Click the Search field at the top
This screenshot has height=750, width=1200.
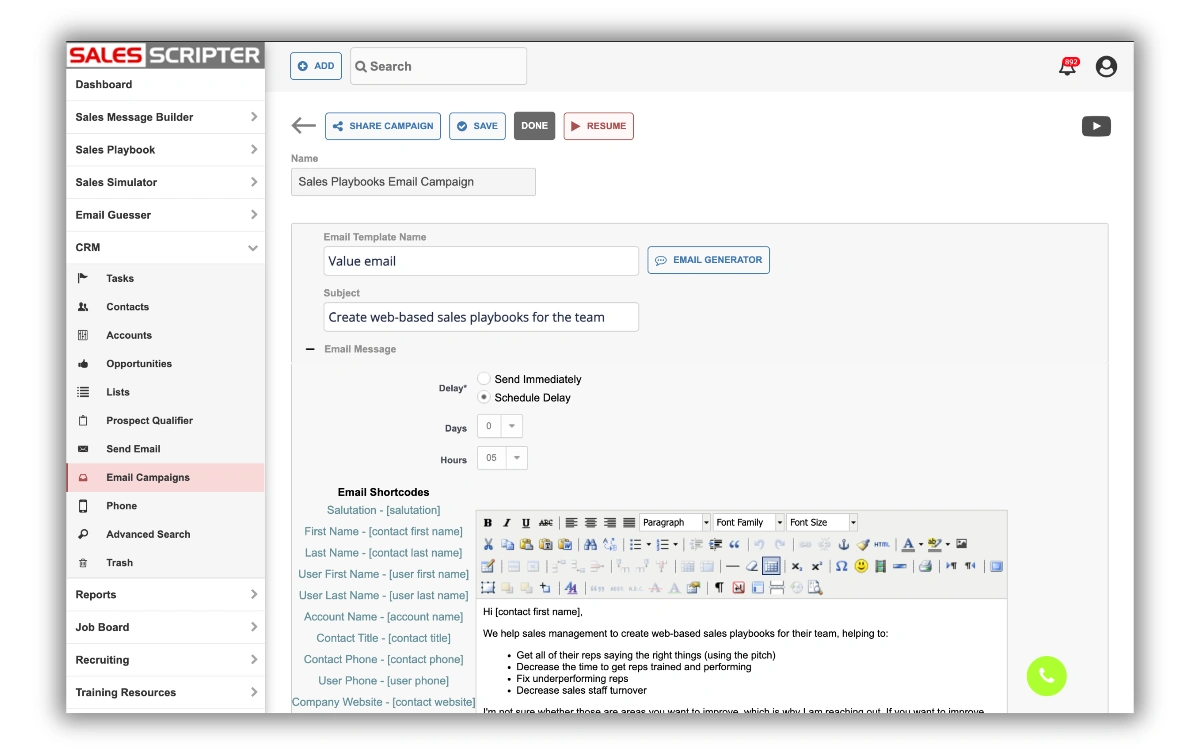437,65
